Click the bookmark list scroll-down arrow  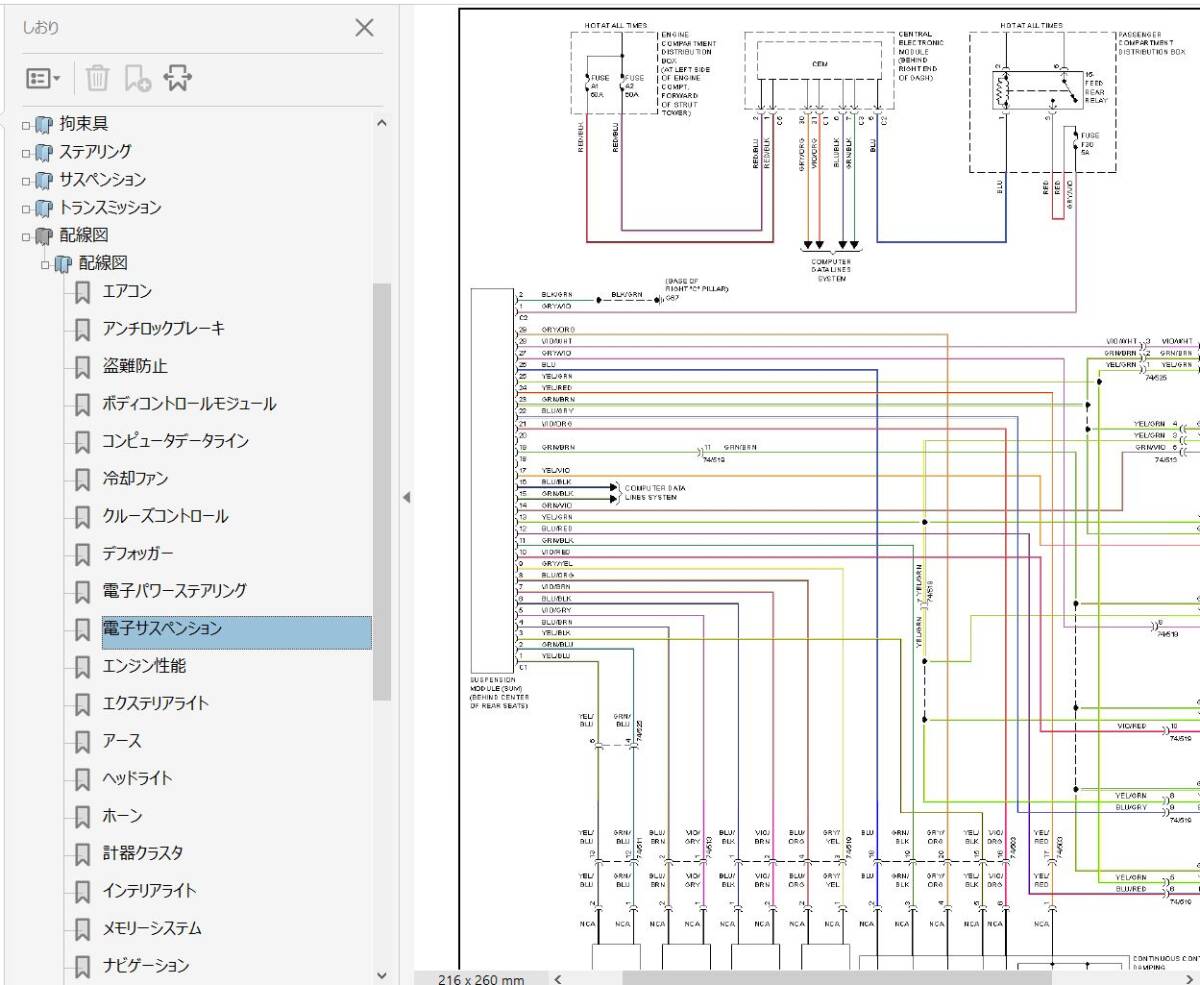pos(380,975)
